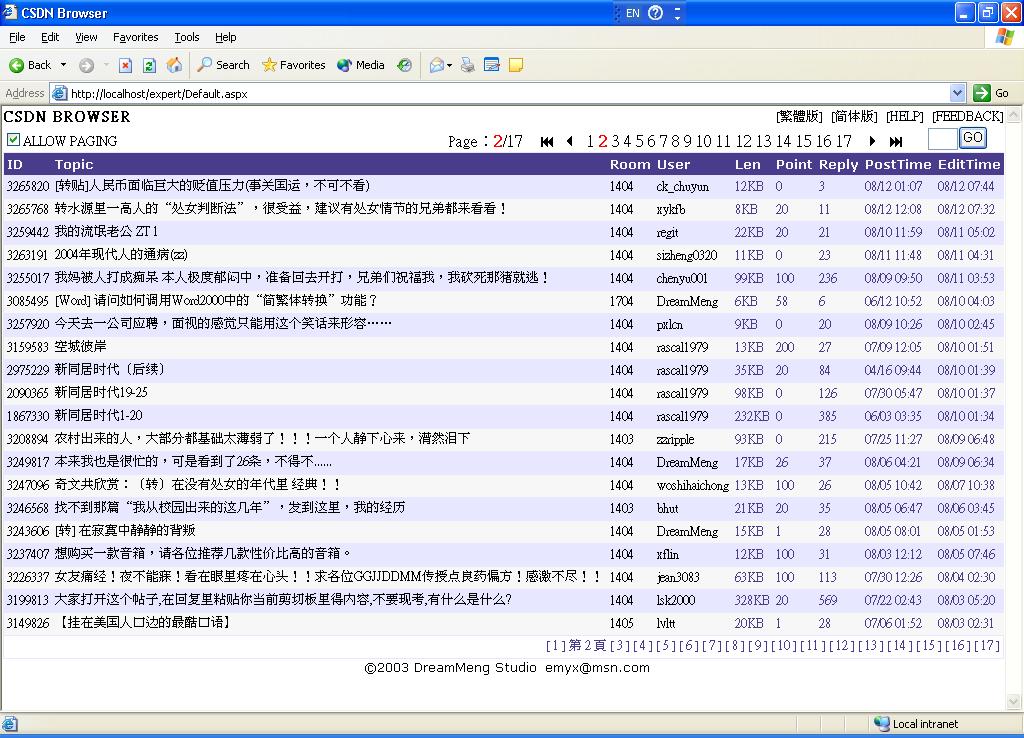Open the Back history dropdown arrow

click(x=63, y=65)
